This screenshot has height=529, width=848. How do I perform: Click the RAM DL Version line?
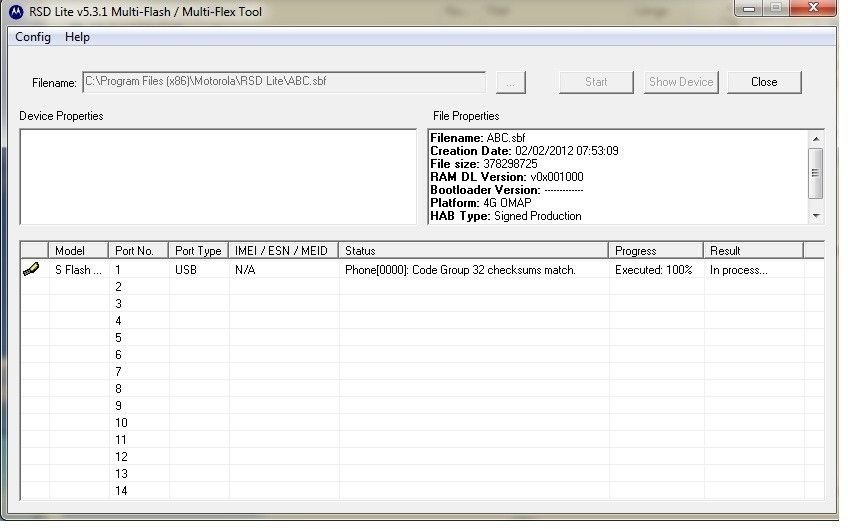[507, 177]
